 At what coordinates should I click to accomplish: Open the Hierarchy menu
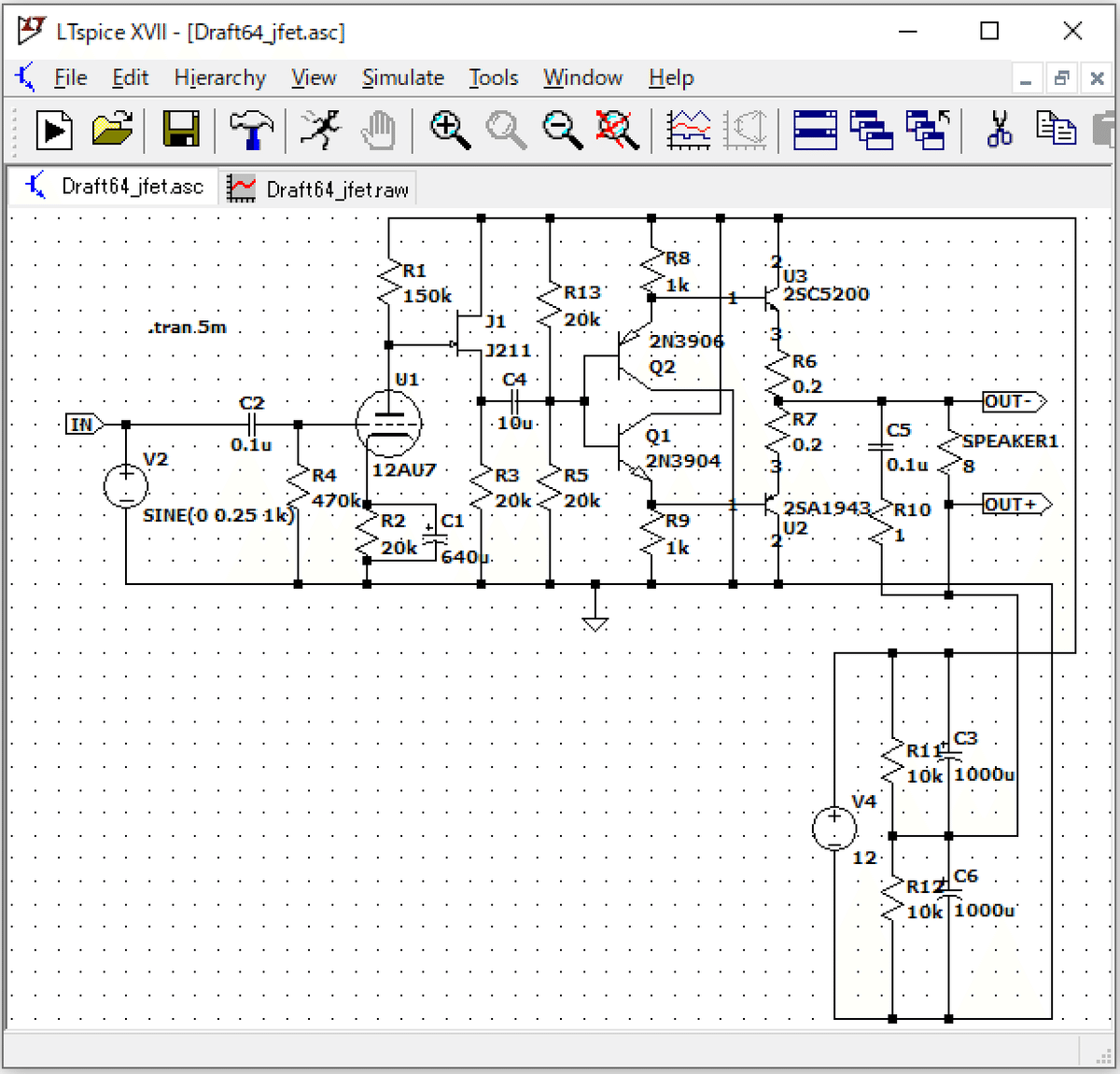point(219,78)
